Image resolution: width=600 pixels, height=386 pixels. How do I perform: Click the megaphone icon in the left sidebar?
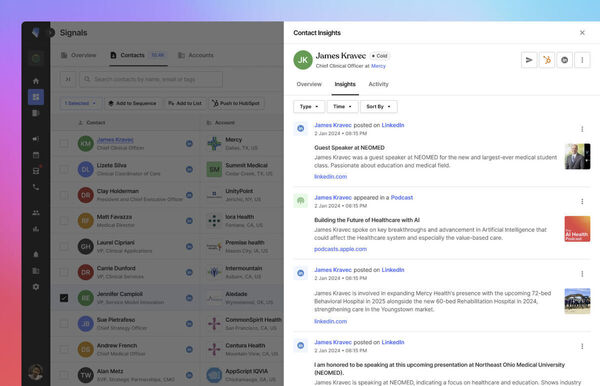[36, 139]
